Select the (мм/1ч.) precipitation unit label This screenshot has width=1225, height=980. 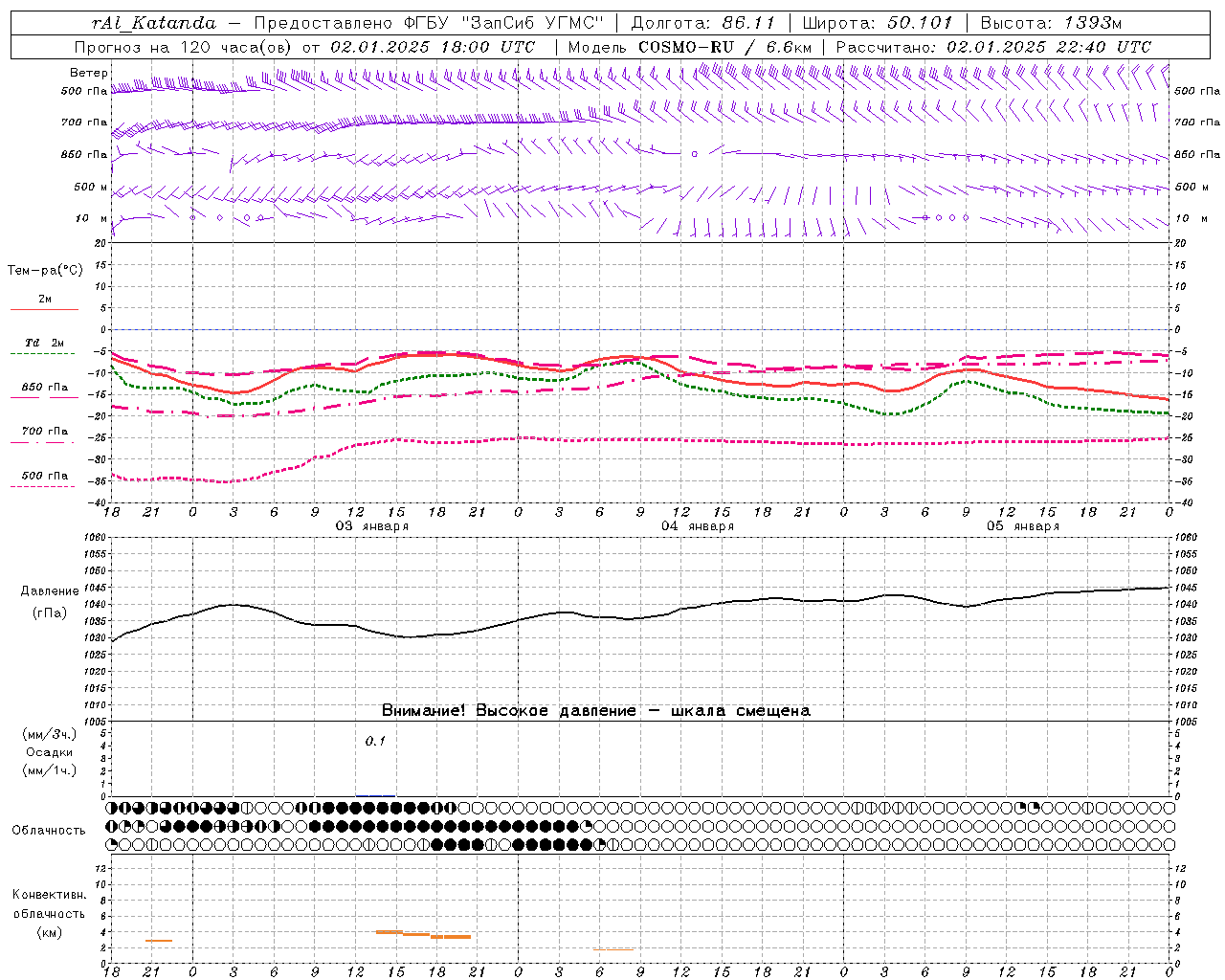pyautogui.click(x=50, y=770)
